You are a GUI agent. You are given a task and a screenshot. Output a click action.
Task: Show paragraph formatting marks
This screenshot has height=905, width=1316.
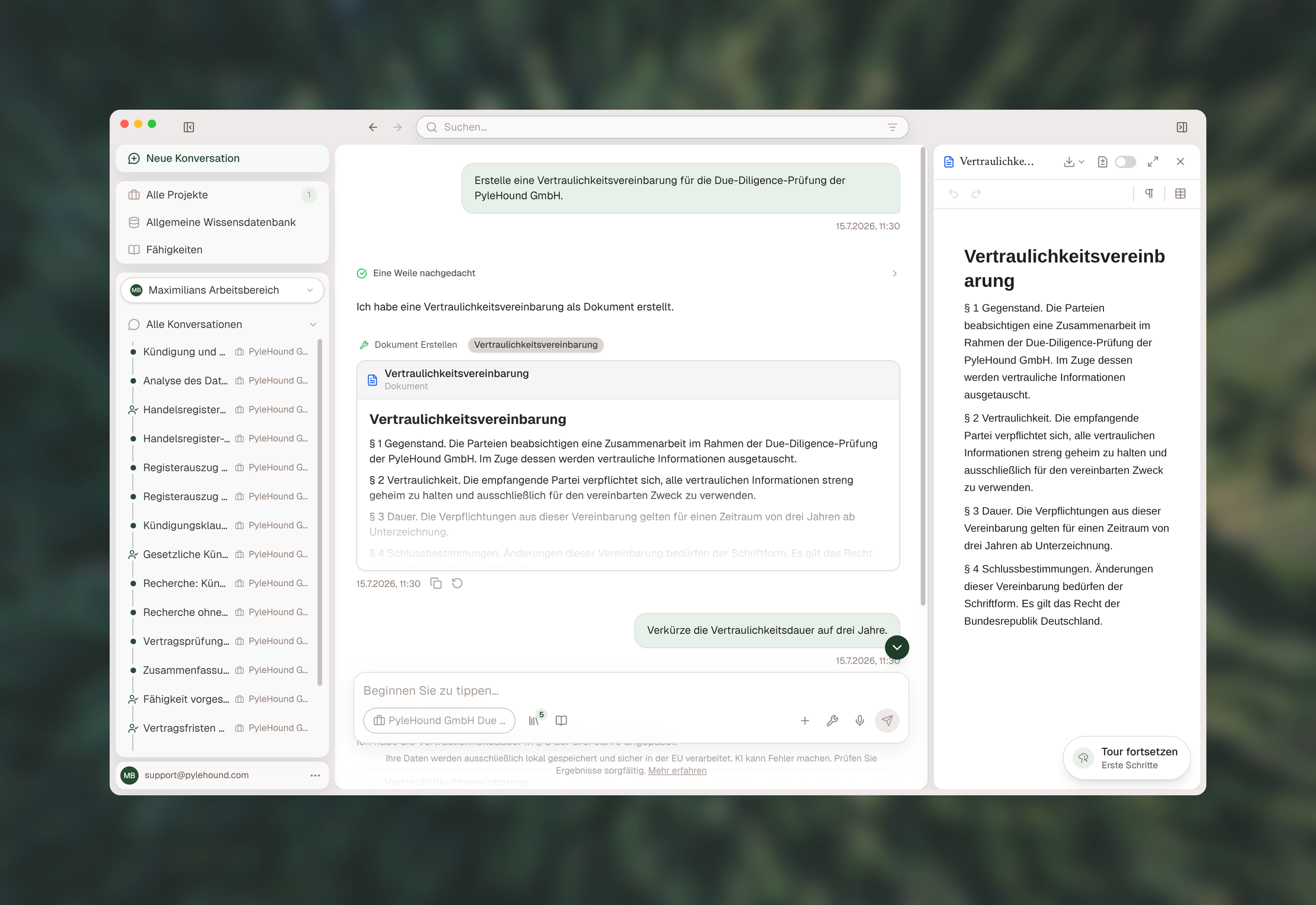click(1149, 194)
